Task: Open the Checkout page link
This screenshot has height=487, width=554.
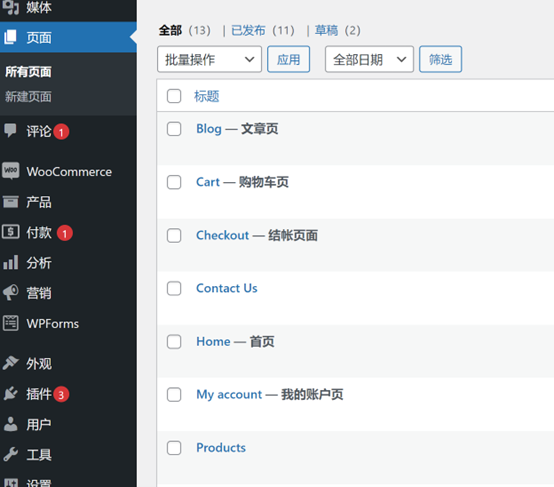Action: point(223,235)
